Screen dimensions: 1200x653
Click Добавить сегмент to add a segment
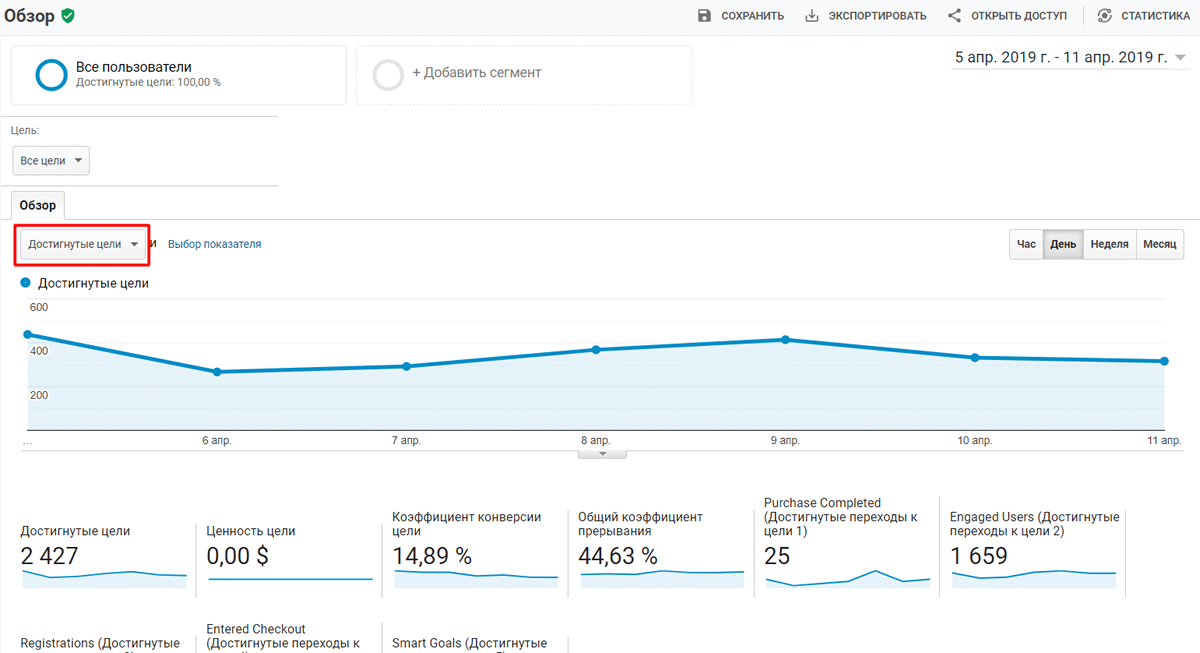click(x=476, y=73)
